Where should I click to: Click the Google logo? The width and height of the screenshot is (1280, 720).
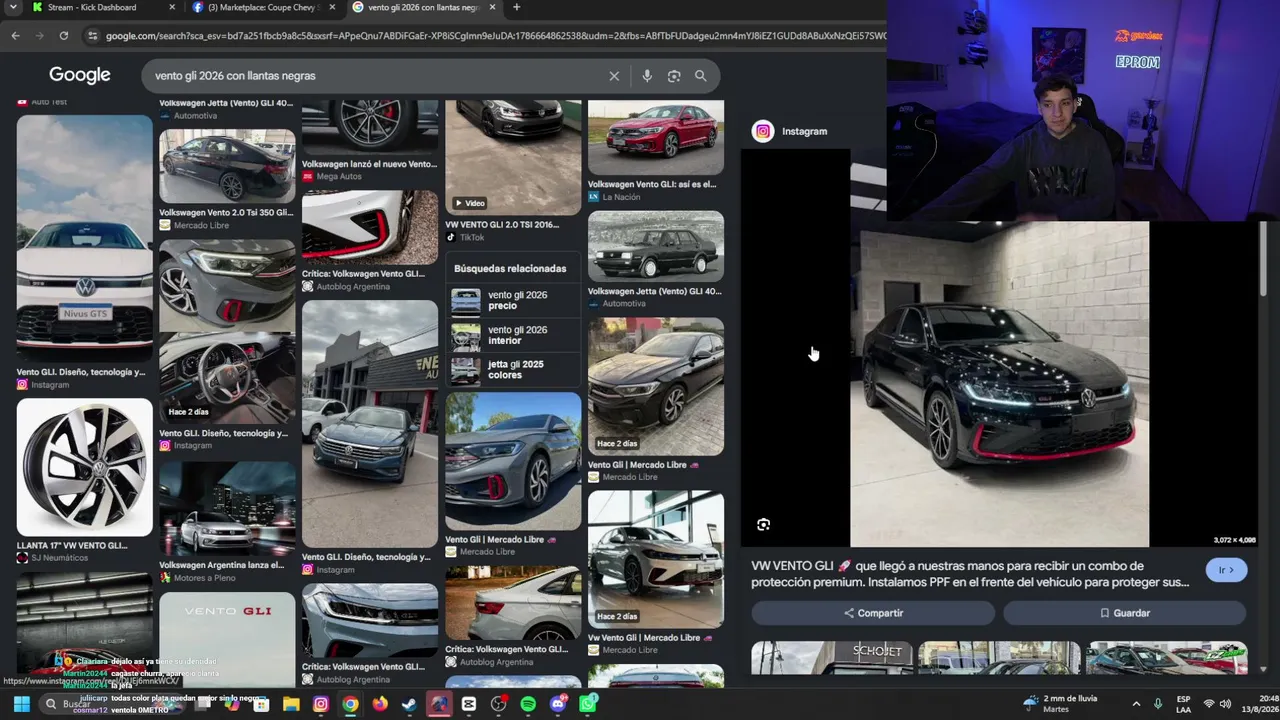click(80, 76)
